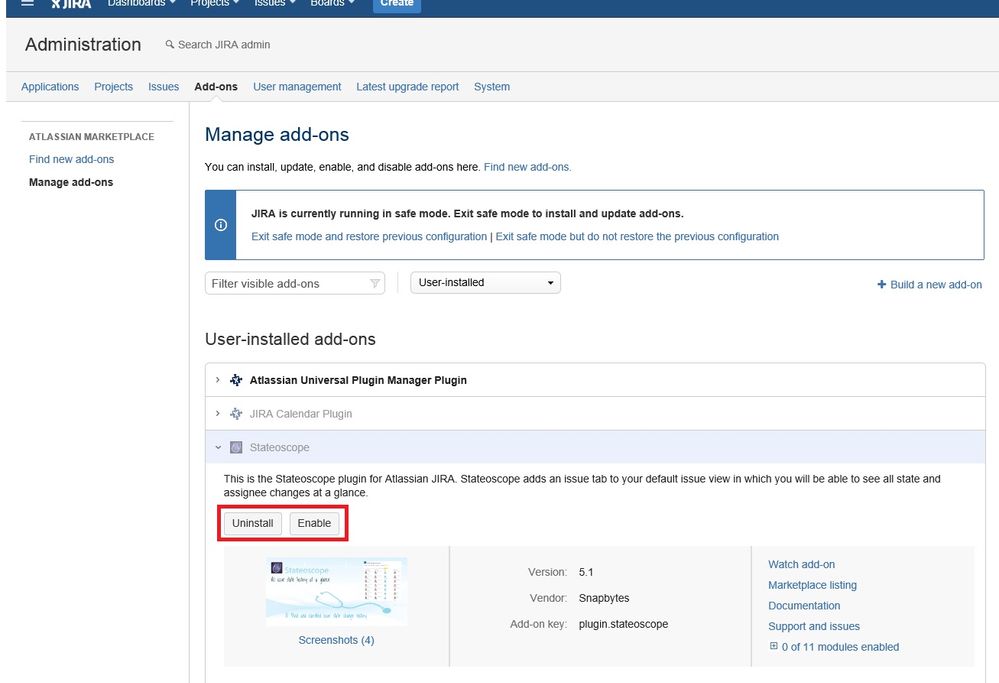Viewport: 999px width, 683px height.
Task: Open the User management tab
Action: pyautogui.click(x=297, y=87)
